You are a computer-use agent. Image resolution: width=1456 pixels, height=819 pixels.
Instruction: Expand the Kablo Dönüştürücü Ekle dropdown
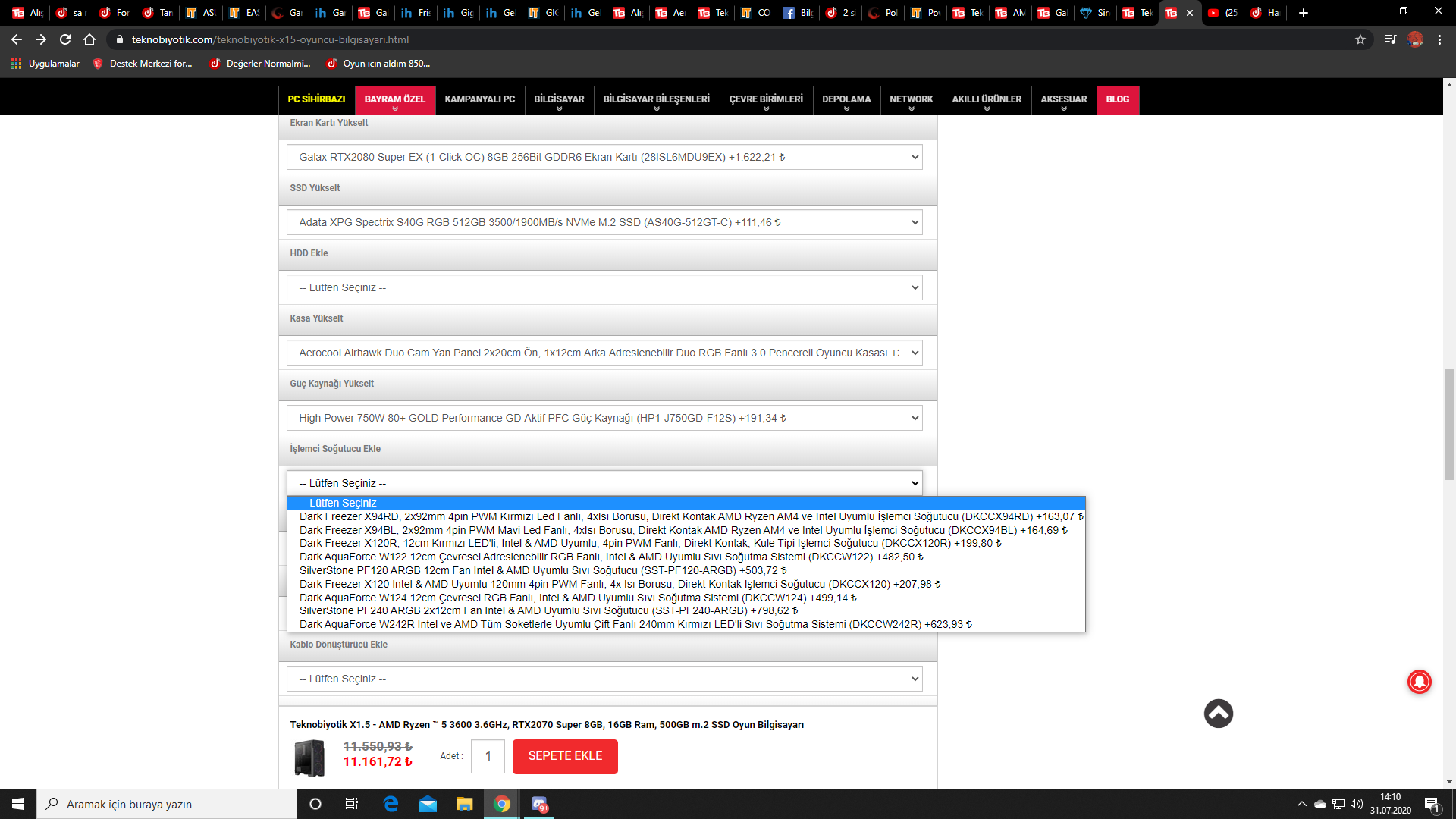pyautogui.click(x=604, y=679)
